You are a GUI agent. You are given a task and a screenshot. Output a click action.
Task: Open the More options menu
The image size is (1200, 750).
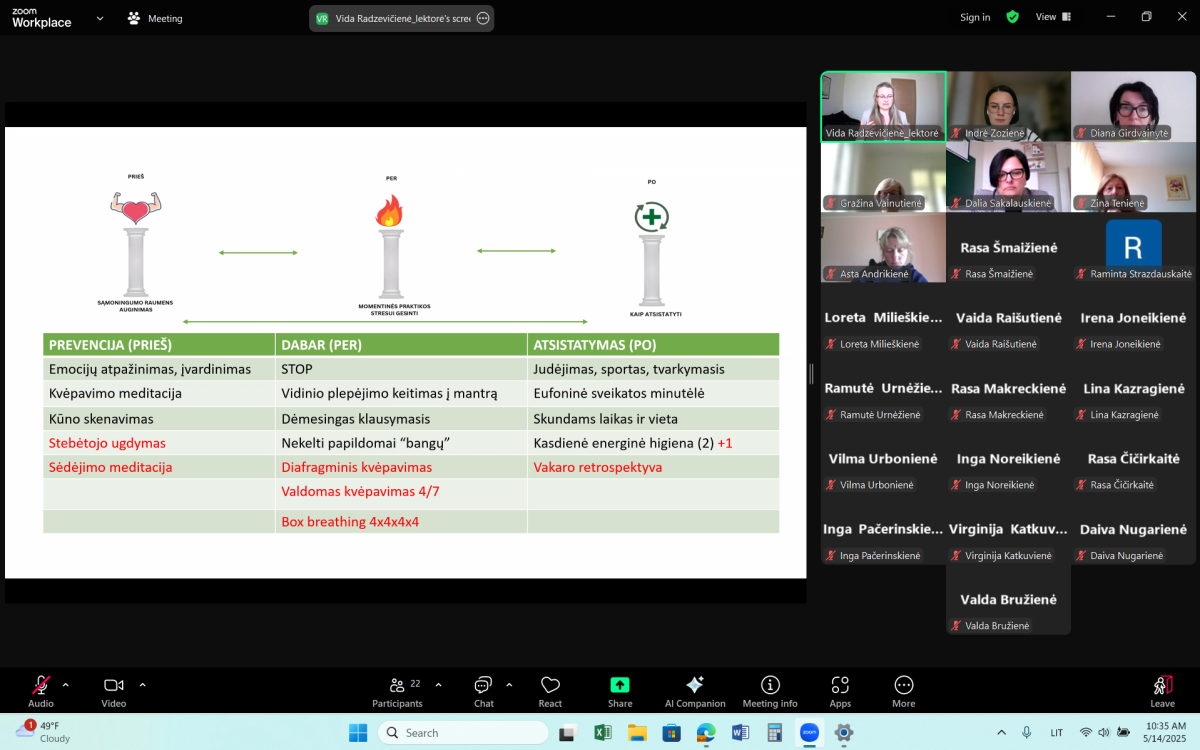click(x=903, y=691)
